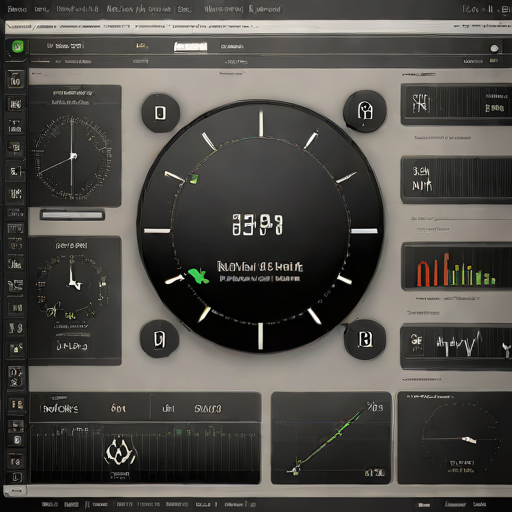Select the first icon in the left sidebar
Image resolution: width=512 pixels, height=512 pixels.
tap(15, 80)
